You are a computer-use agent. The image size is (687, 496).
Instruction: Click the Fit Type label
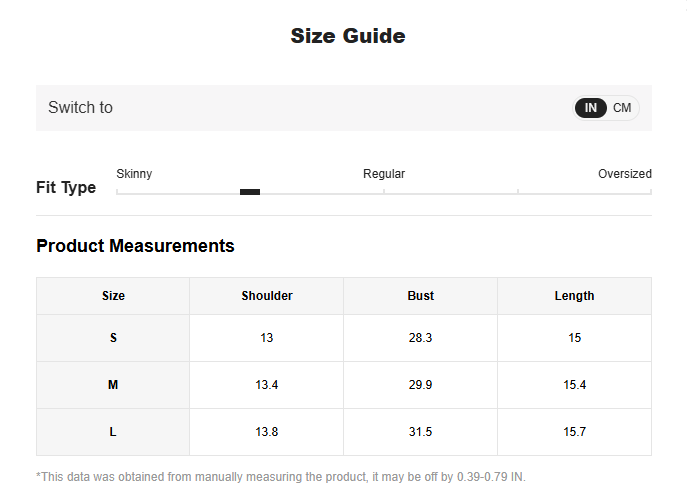[x=66, y=188]
